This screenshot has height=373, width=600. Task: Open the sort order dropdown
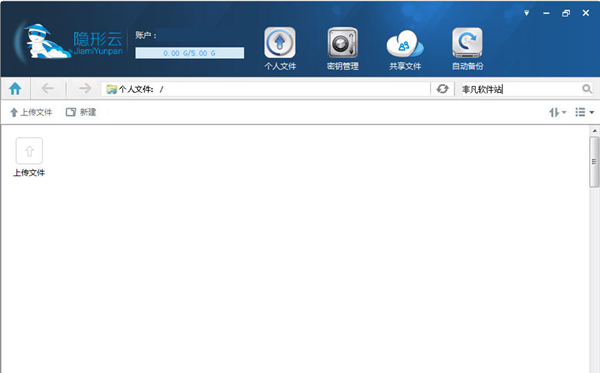(558, 112)
